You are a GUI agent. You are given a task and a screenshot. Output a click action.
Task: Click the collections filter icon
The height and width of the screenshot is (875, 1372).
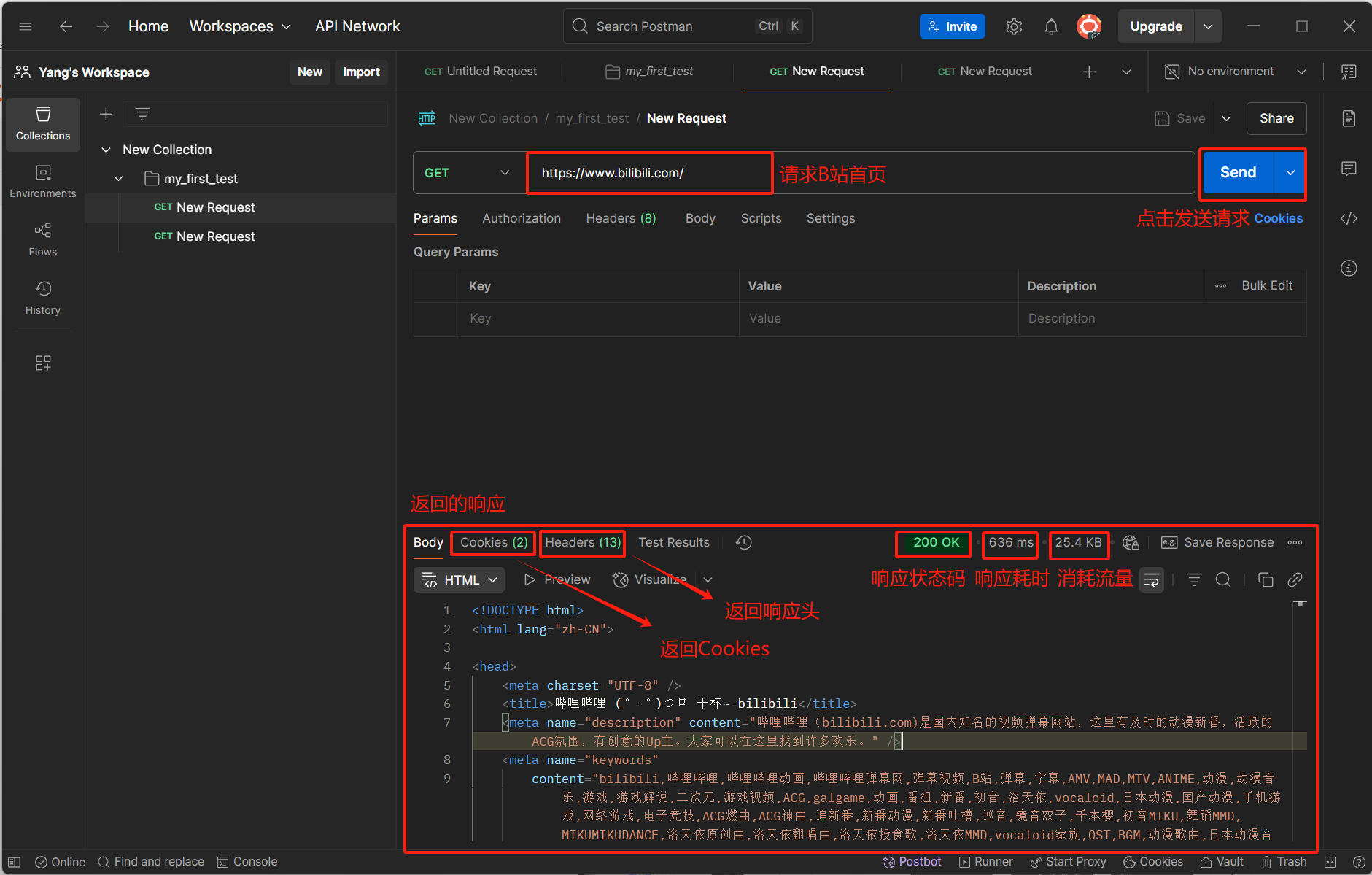(x=142, y=114)
